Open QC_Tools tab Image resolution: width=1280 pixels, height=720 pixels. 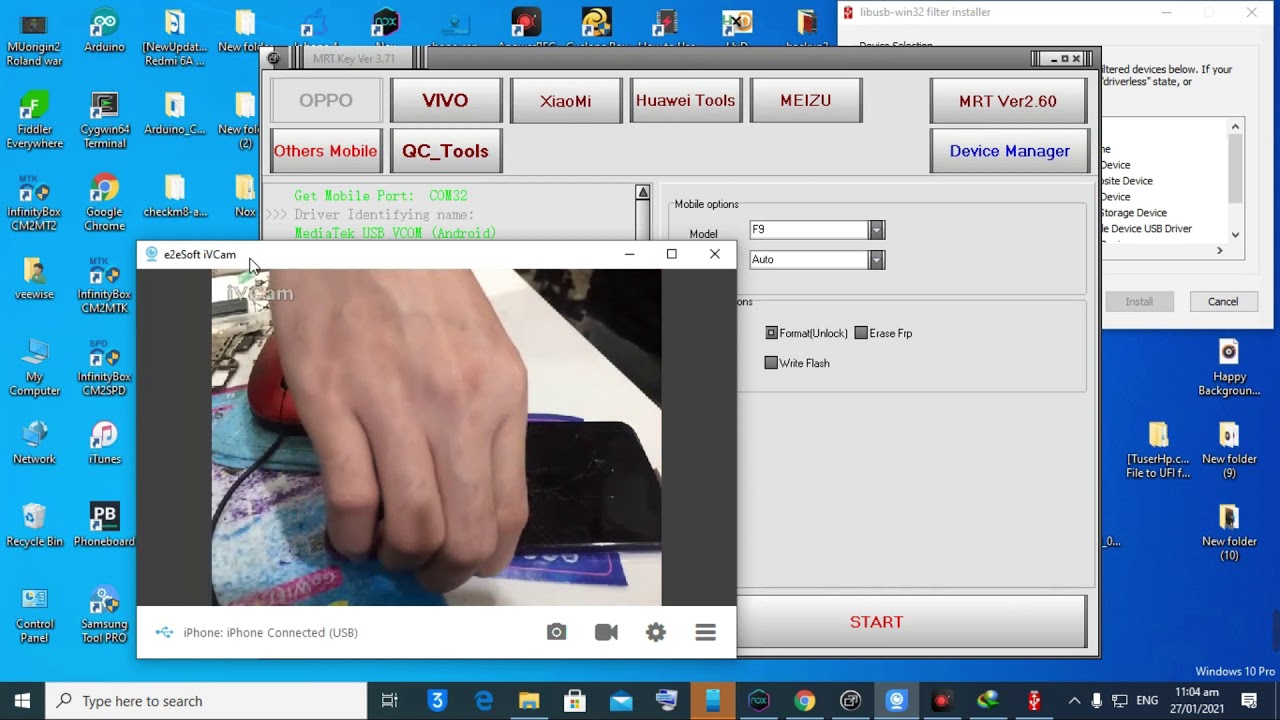click(445, 151)
